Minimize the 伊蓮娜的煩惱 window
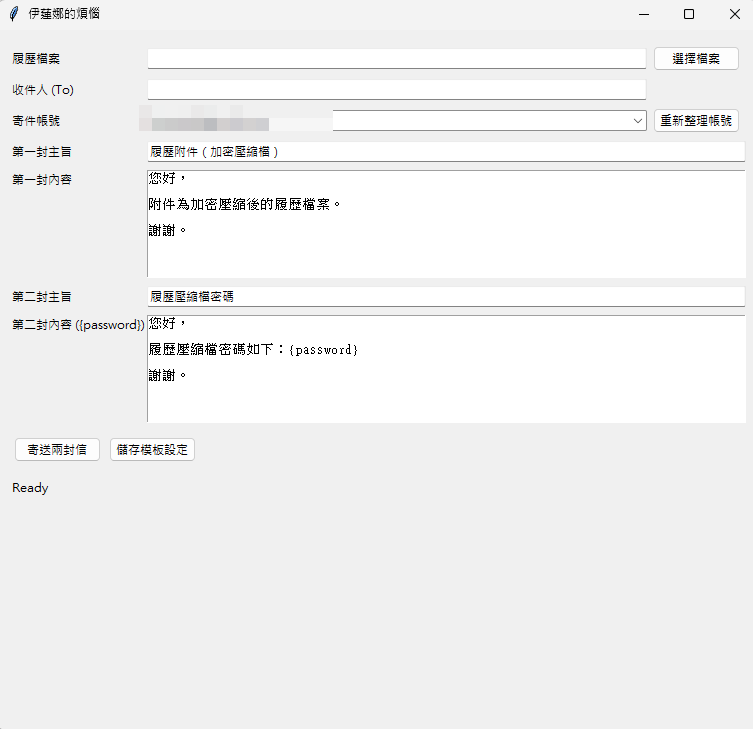The height and width of the screenshot is (729, 753). pyautogui.click(x=643, y=14)
